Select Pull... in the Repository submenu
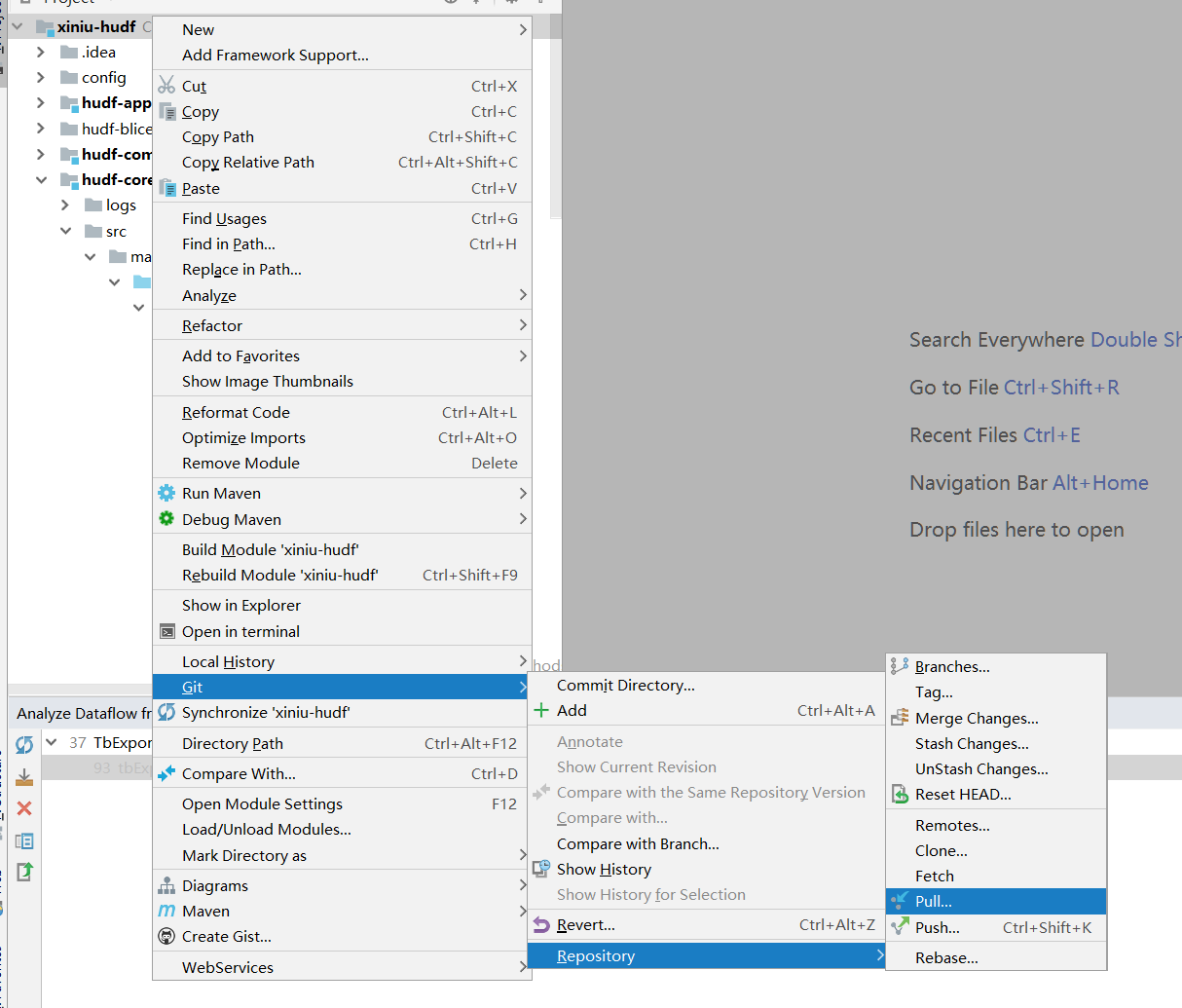The width and height of the screenshot is (1182, 1008). point(933,902)
